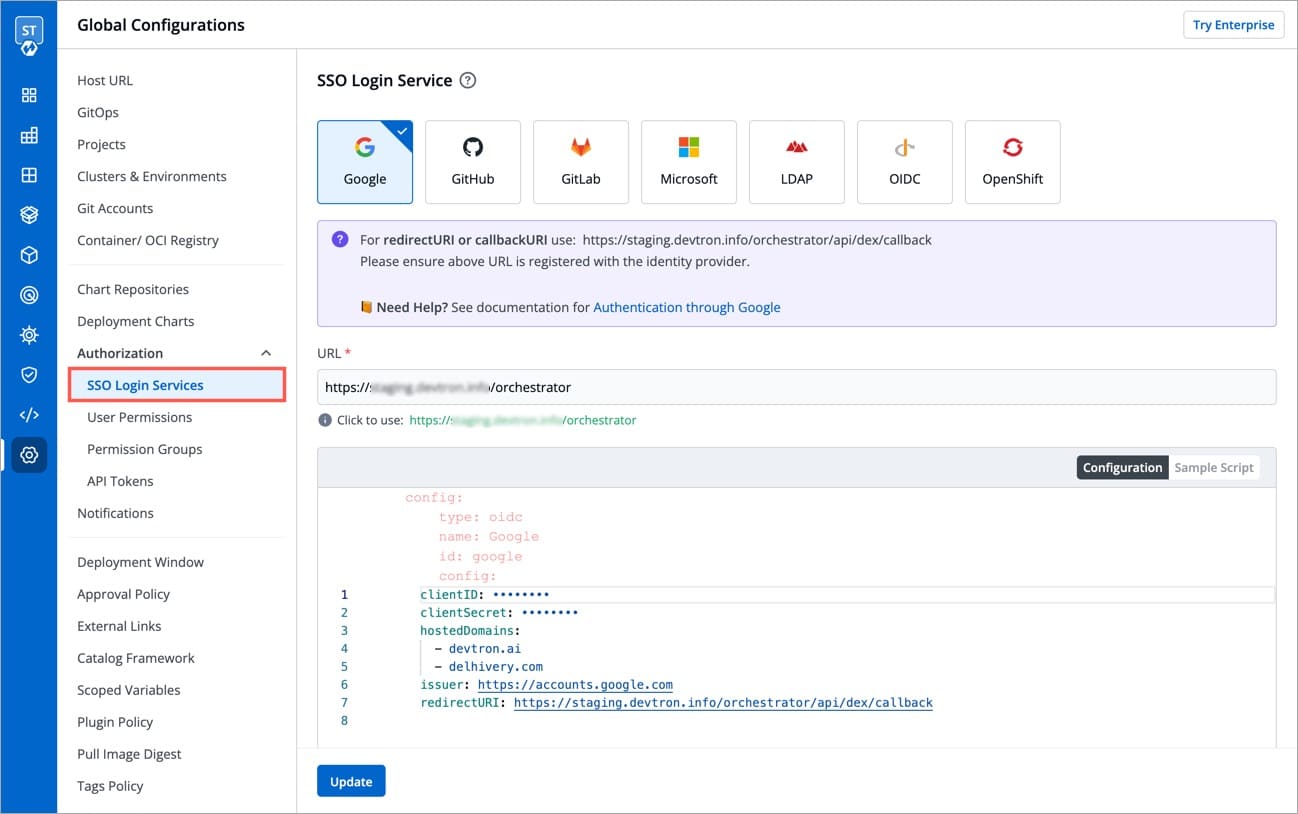
Task: Open the cube icon in left sidebar
Action: pos(29,255)
